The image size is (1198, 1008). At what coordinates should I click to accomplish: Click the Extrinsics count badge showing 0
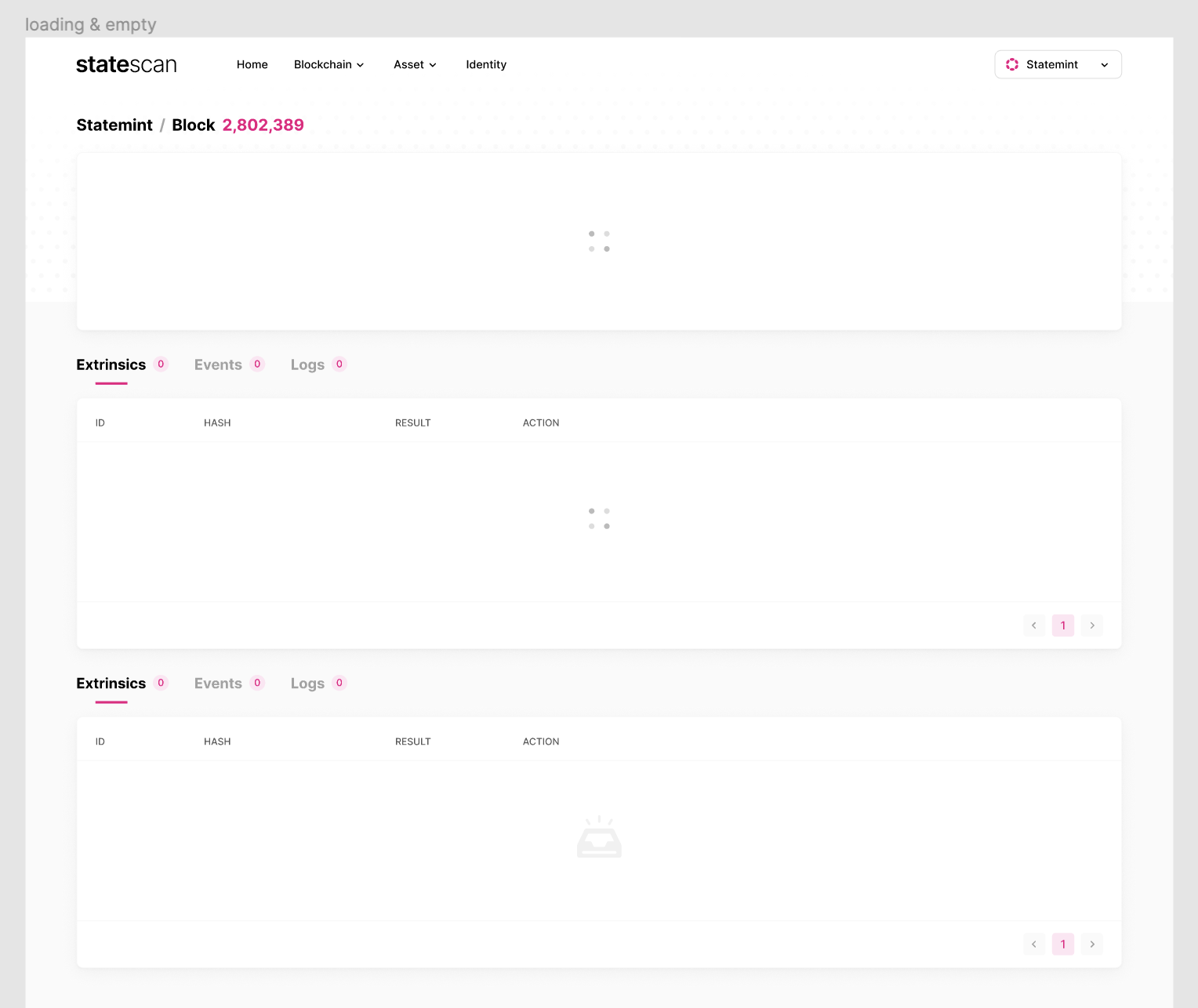[161, 364]
